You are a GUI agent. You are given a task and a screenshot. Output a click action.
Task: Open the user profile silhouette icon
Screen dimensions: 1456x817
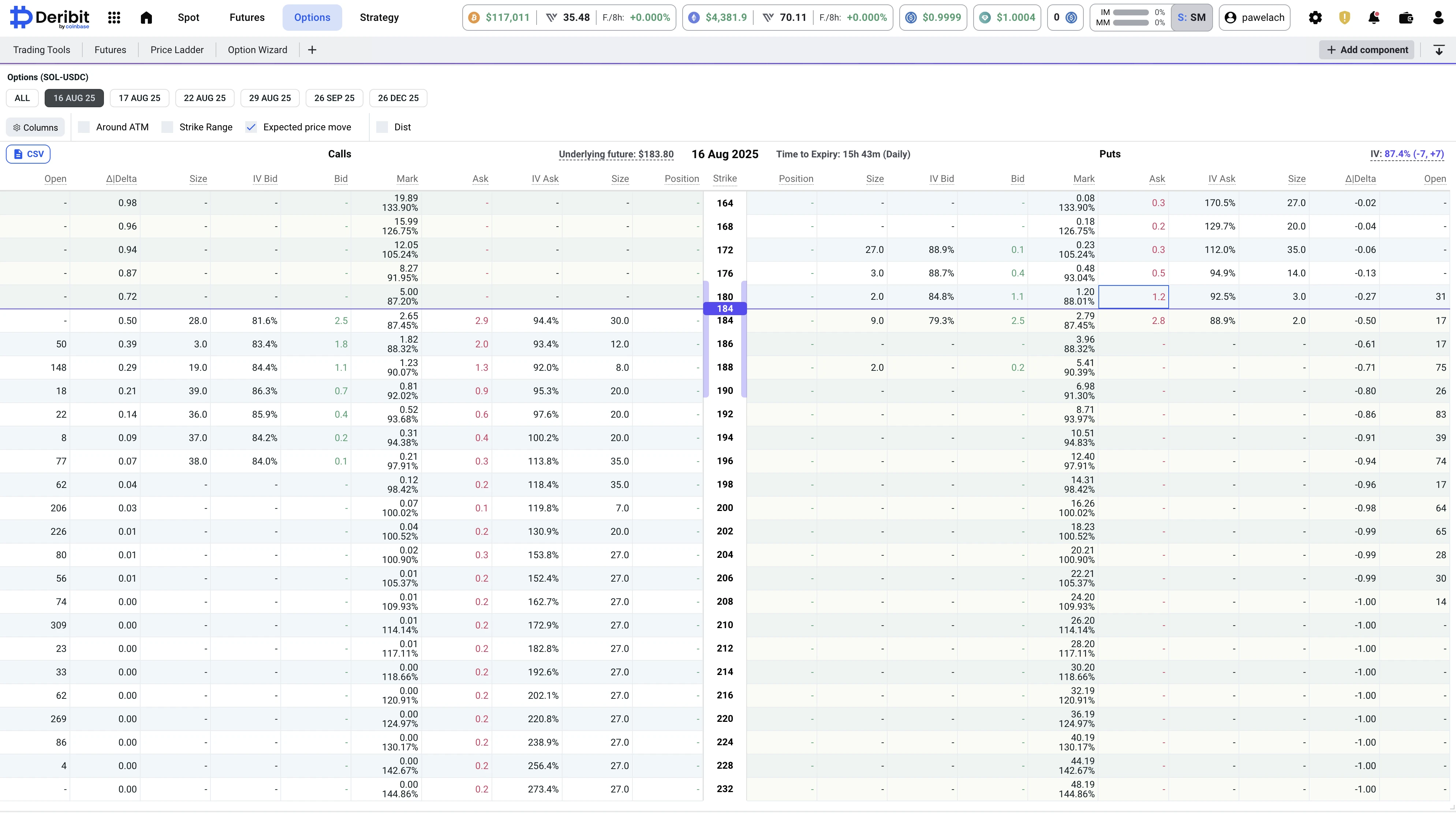click(x=1438, y=18)
